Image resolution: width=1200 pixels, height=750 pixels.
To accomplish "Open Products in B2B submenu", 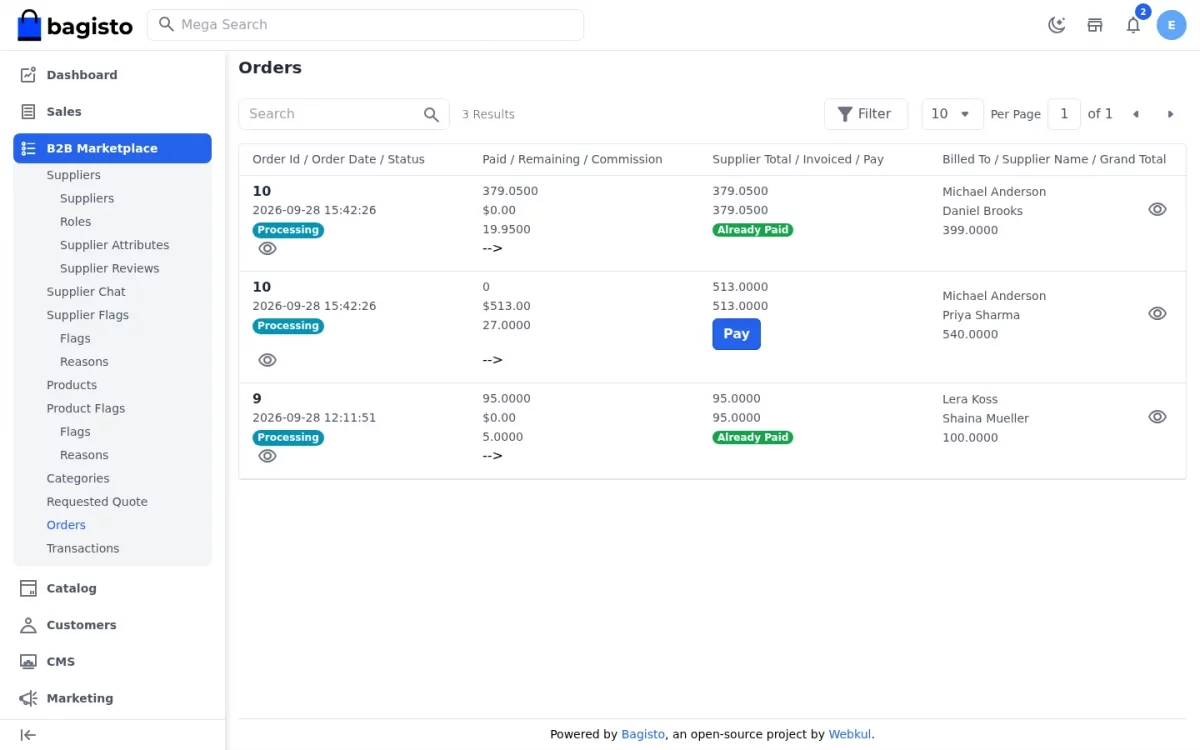I will click(x=72, y=385).
